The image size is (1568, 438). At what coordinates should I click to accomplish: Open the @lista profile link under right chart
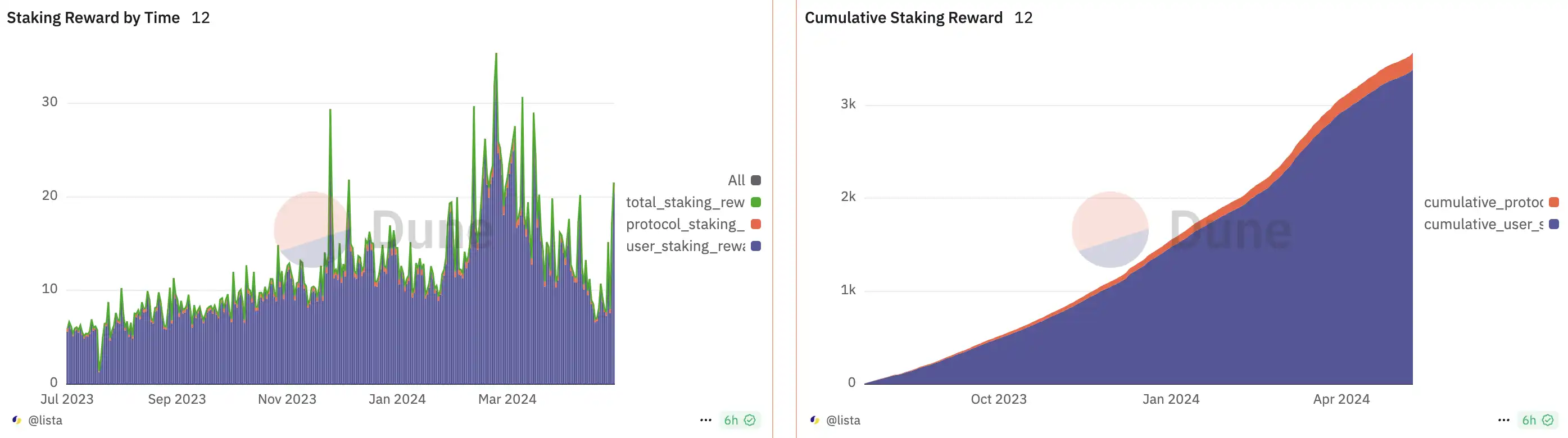(x=843, y=420)
